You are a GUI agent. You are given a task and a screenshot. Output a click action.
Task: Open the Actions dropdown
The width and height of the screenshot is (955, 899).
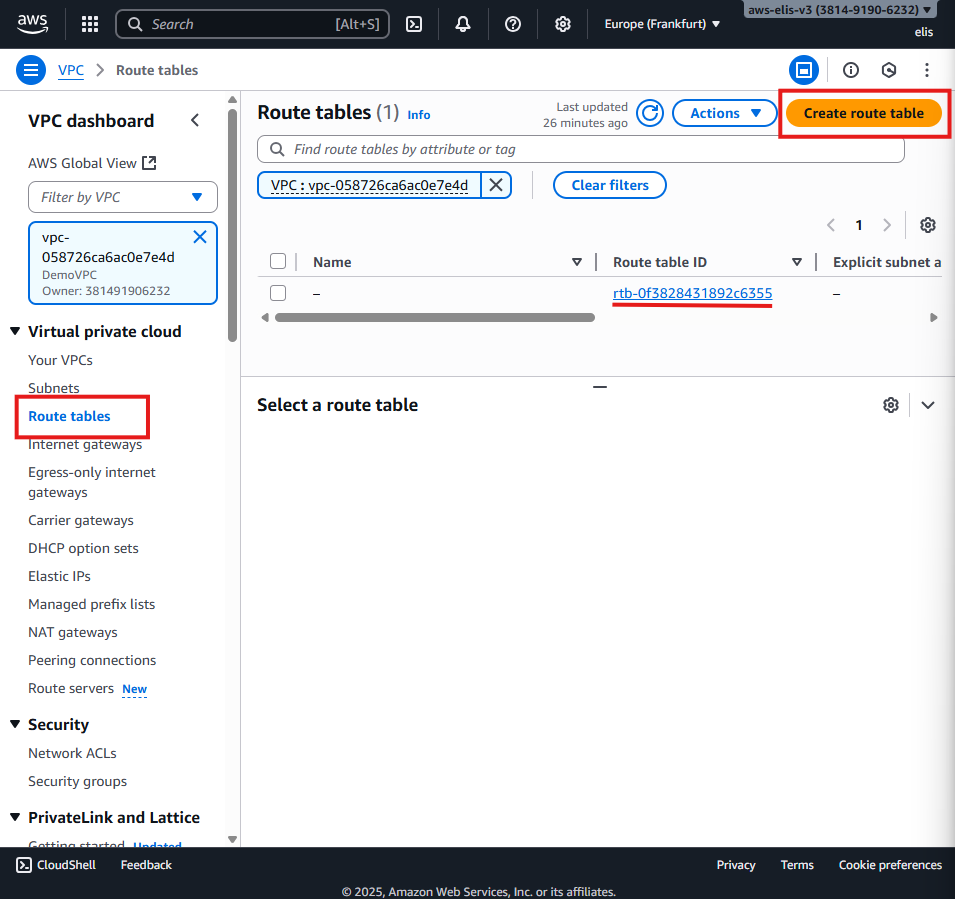(x=724, y=113)
